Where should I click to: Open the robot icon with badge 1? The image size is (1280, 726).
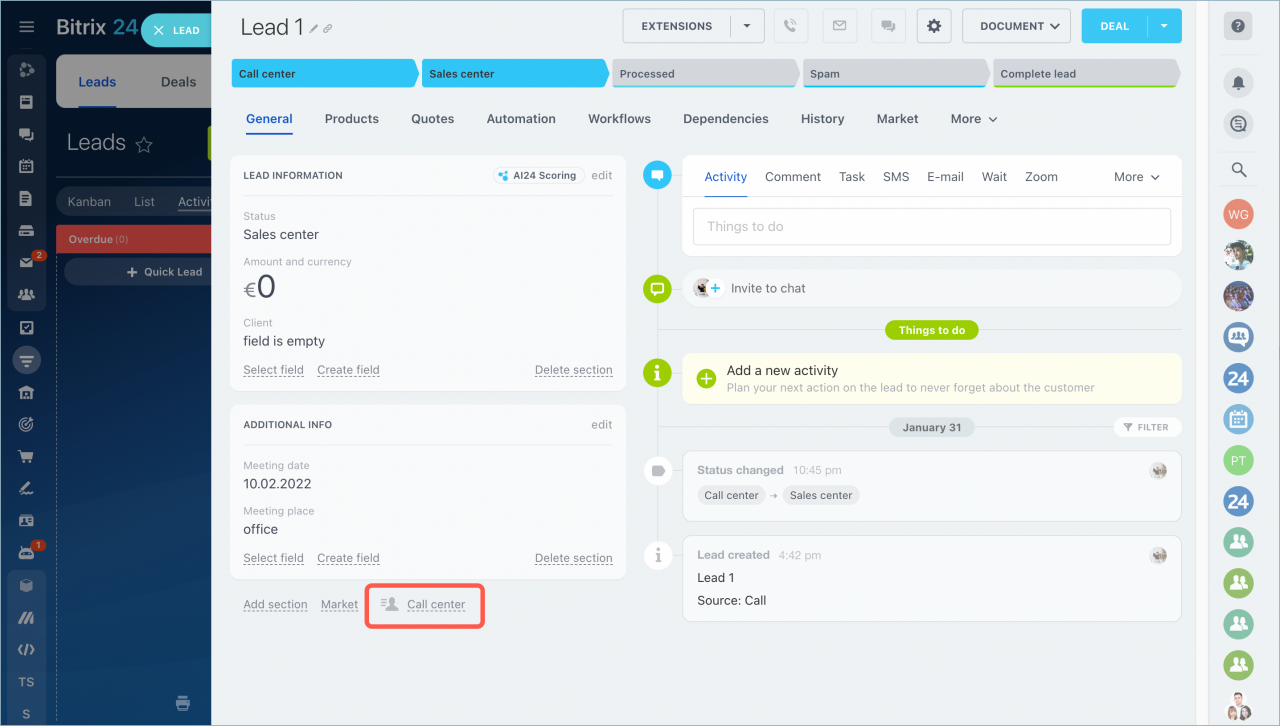27,552
